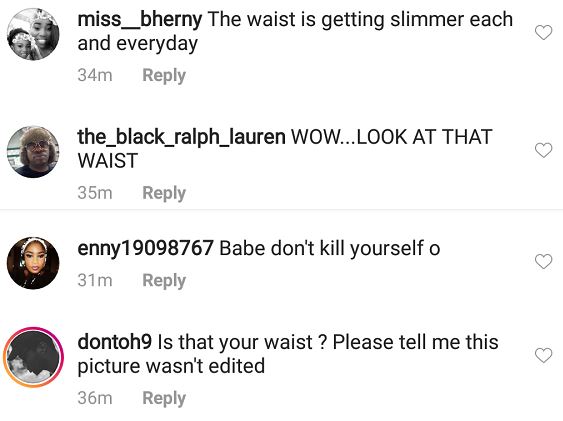This screenshot has width=563, height=421.
Task: Like the_black_ralph_lauren's comment heart
Action: [543, 150]
